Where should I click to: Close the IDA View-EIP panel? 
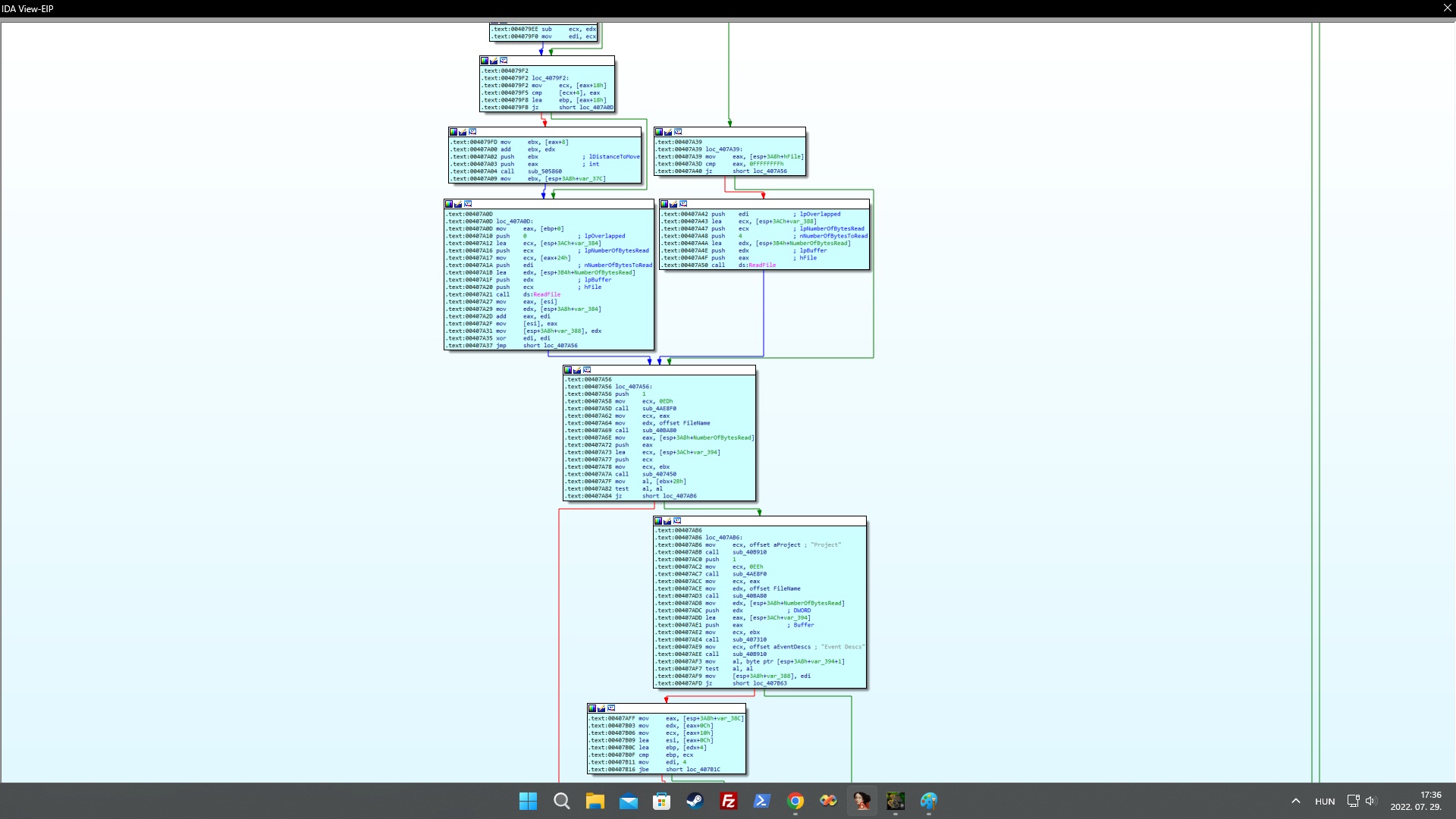(1447, 8)
